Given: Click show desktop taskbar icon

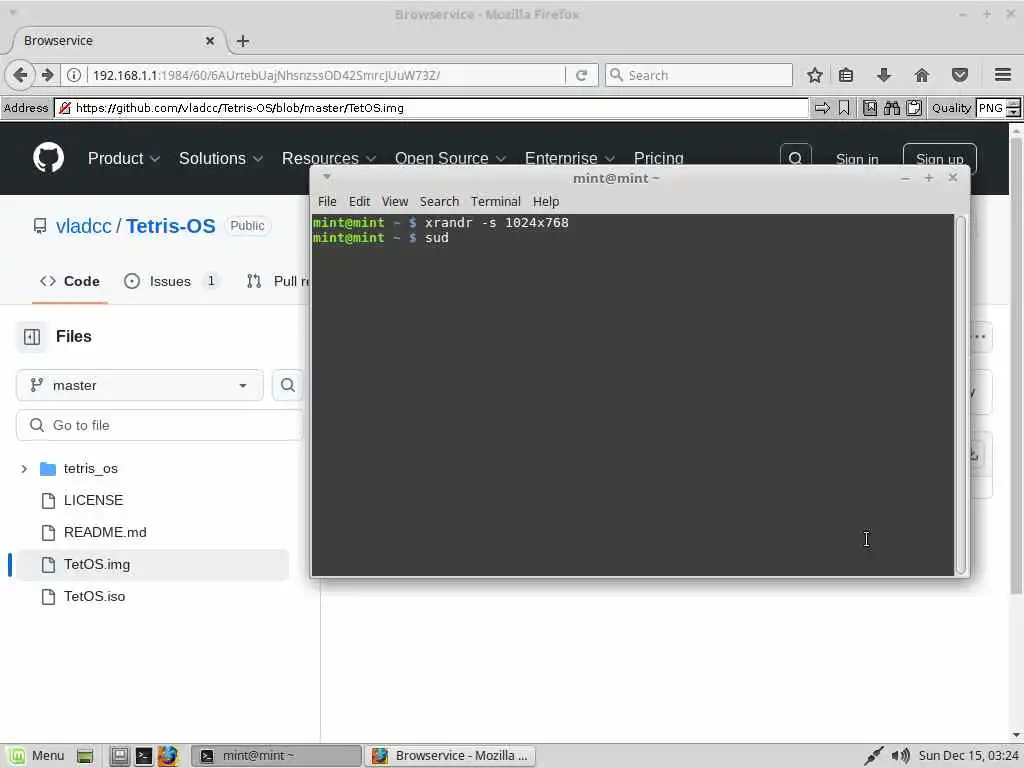Looking at the screenshot, I should click(x=119, y=756).
